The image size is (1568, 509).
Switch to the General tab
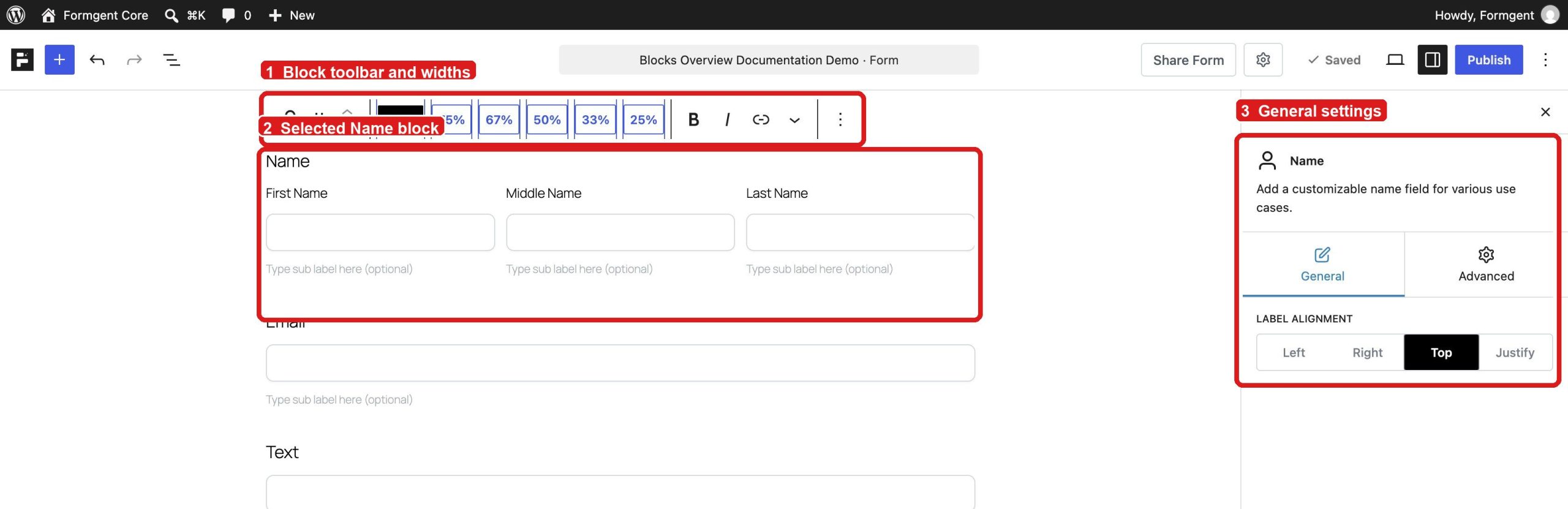(x=1323, y=265)
